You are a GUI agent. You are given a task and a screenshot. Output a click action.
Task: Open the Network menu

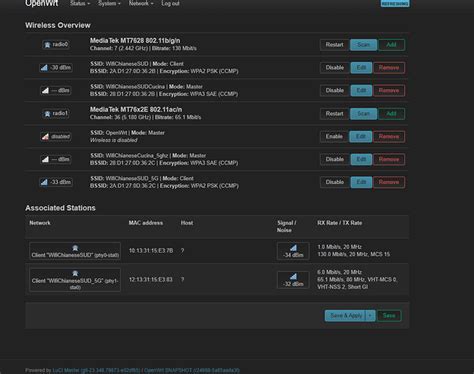pyautogui.click(x=141, y=3)
